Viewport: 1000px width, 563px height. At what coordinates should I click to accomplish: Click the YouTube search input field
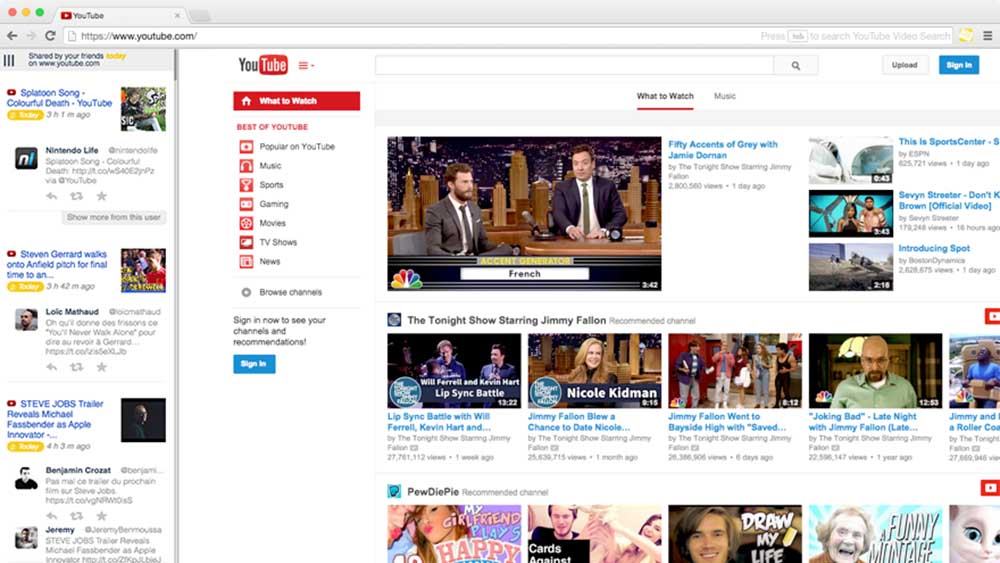(574, 65)
